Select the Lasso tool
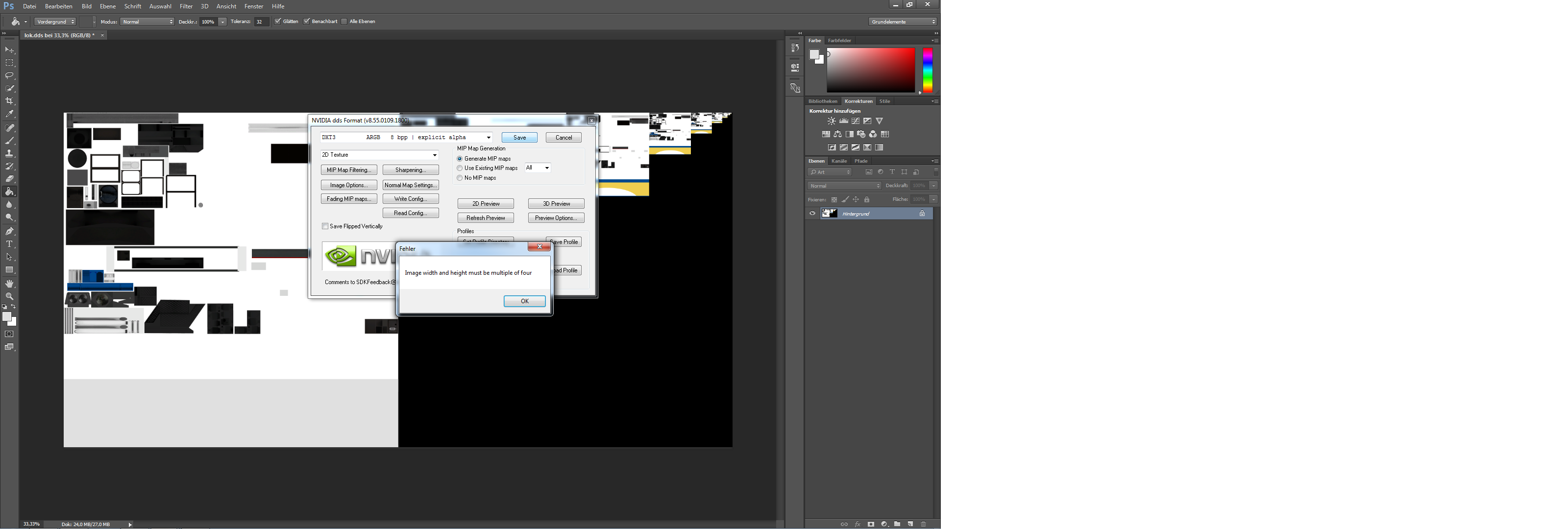 click(x=10, y=75)
